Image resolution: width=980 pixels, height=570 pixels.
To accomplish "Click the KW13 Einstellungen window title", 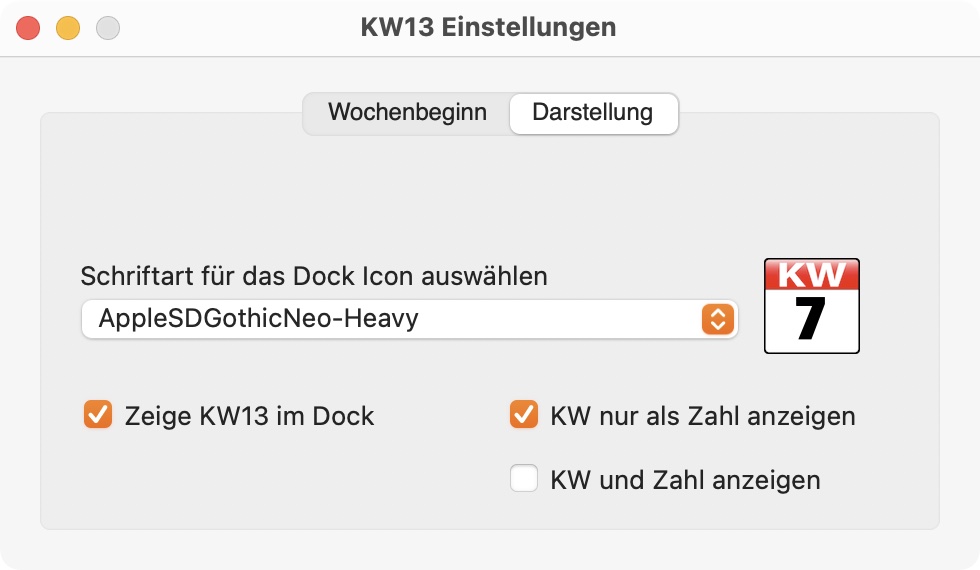I will 488,28.
